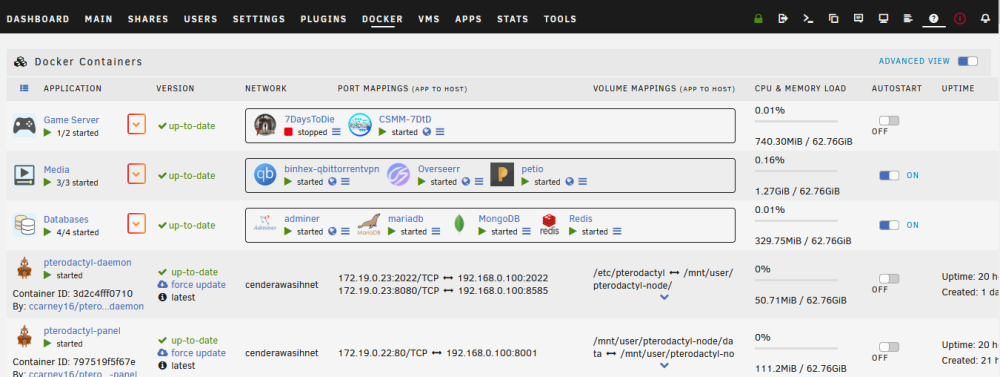This screenshot has height=377, width=1000.
Task: Click the red alert circle icon
Action: pyautogui.click(x=960, y=19)
